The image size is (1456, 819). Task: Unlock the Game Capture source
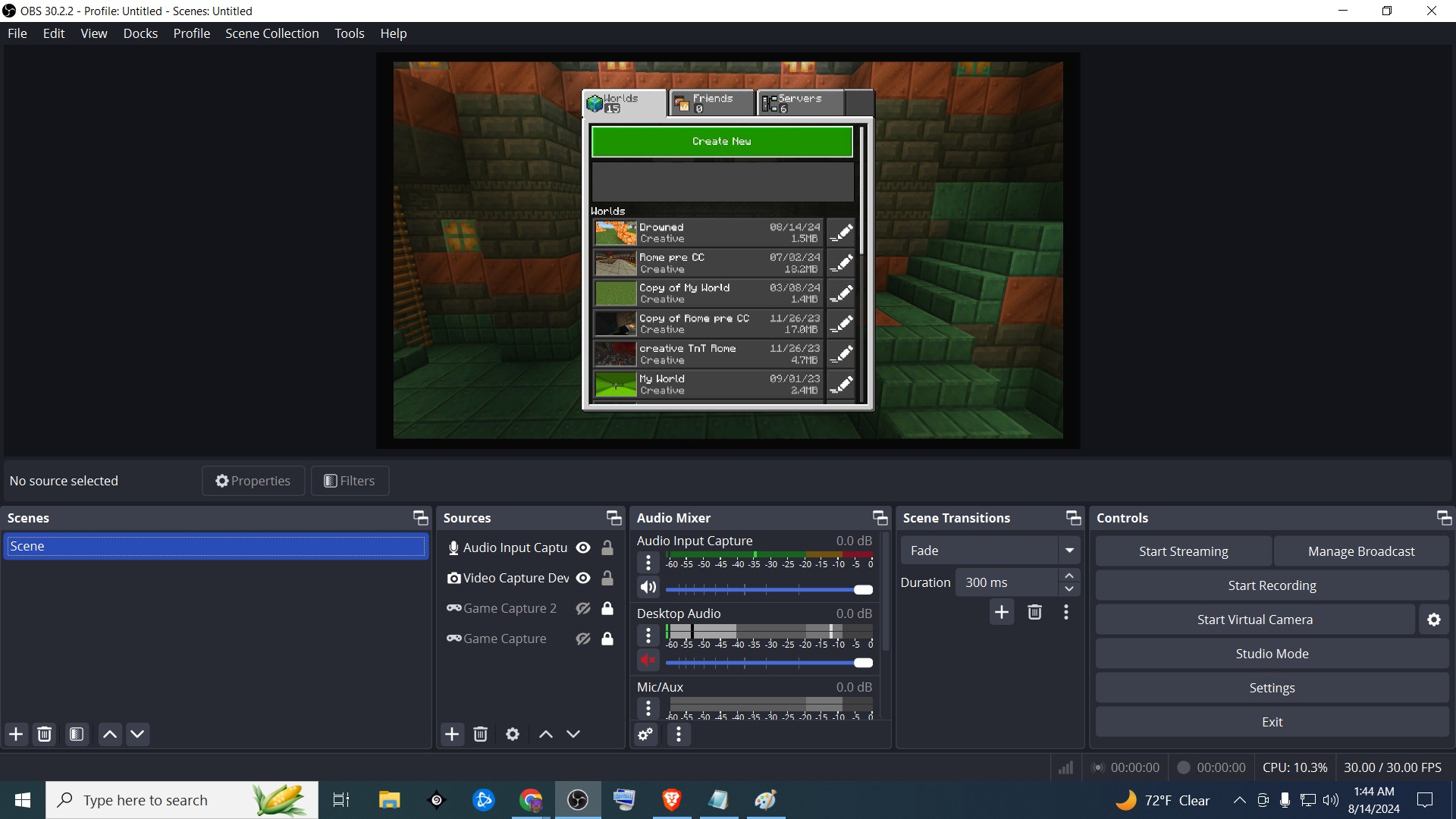(607, 639)
